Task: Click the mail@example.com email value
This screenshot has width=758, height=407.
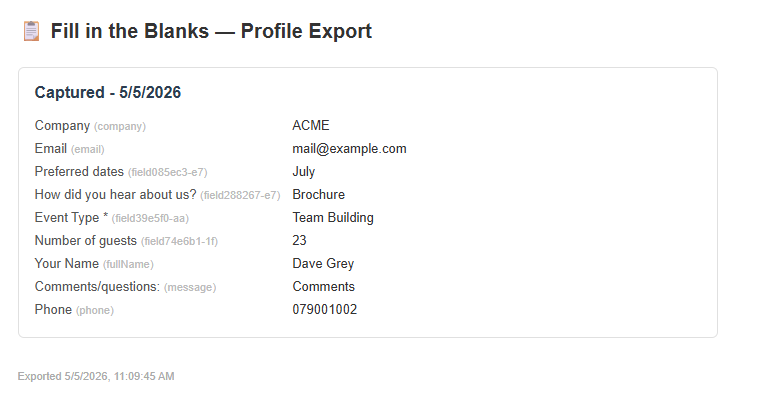Action: 350,148
